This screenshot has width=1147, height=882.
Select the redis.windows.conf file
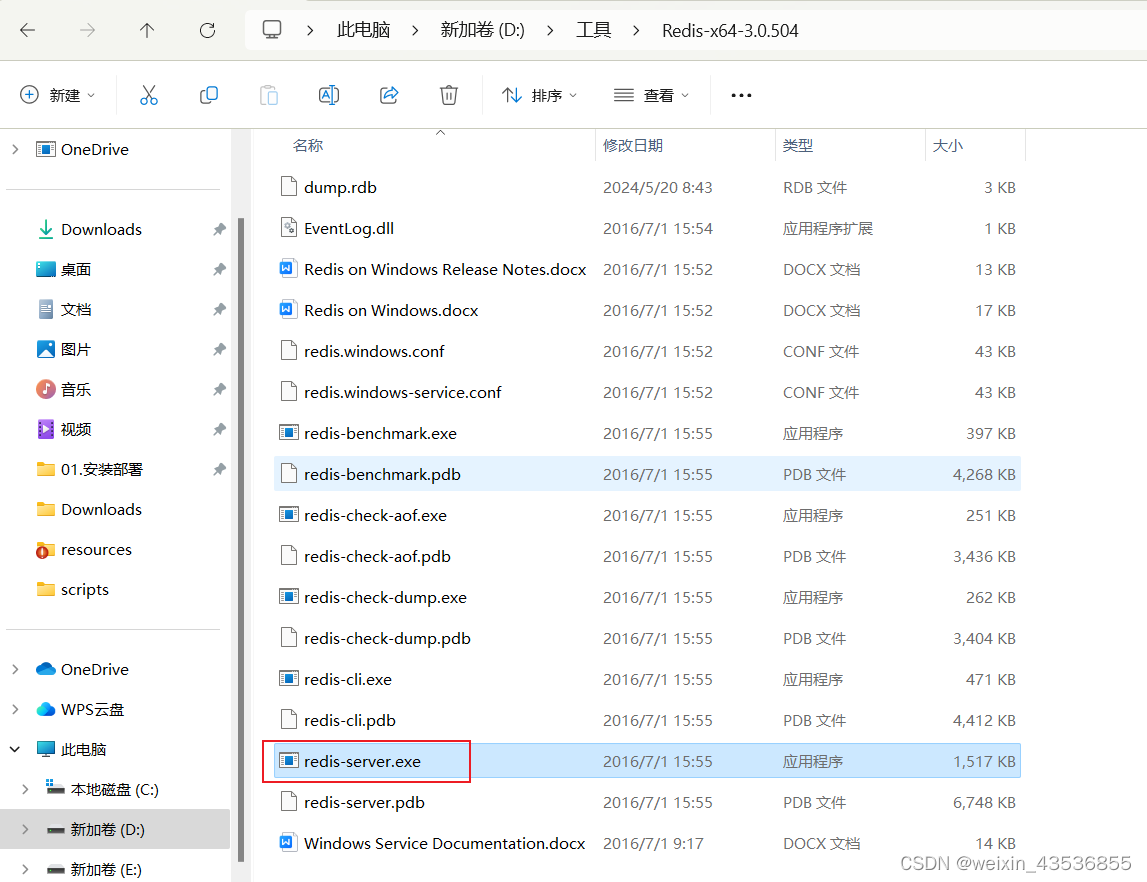coord(647,351)
